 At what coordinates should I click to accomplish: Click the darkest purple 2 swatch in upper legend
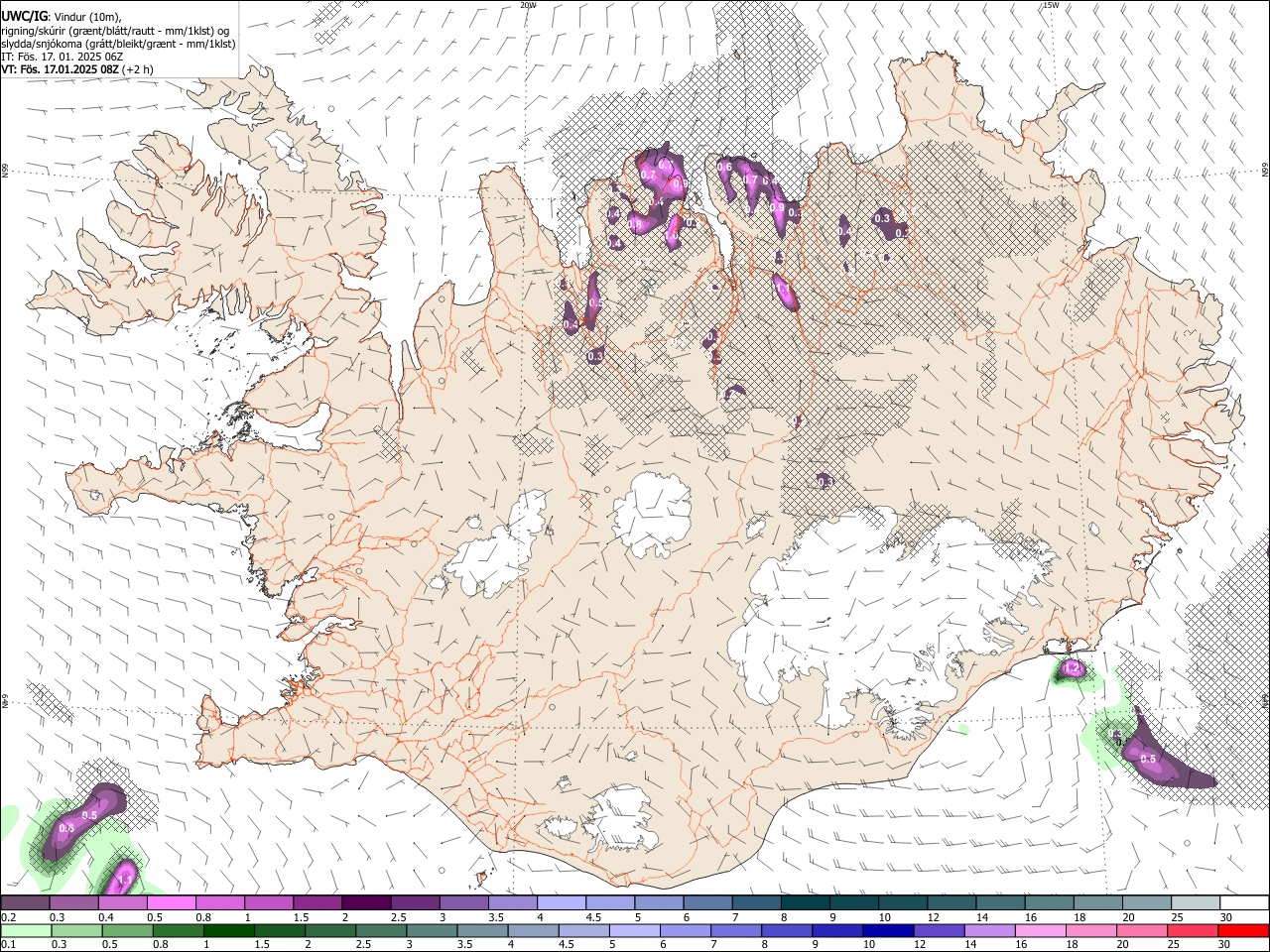tap(365, 903)
